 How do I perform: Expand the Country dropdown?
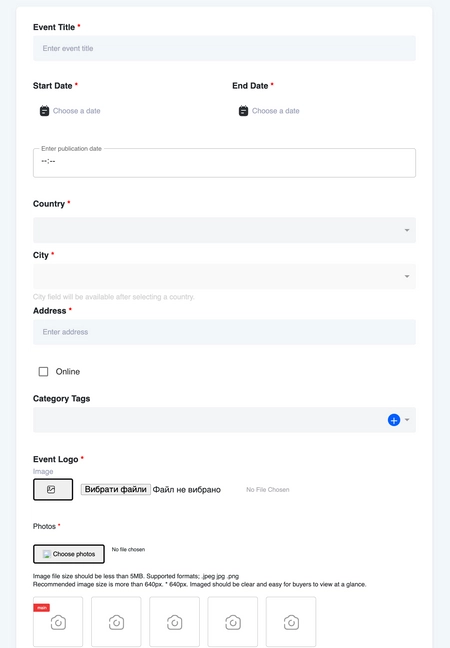click(224, 230)
